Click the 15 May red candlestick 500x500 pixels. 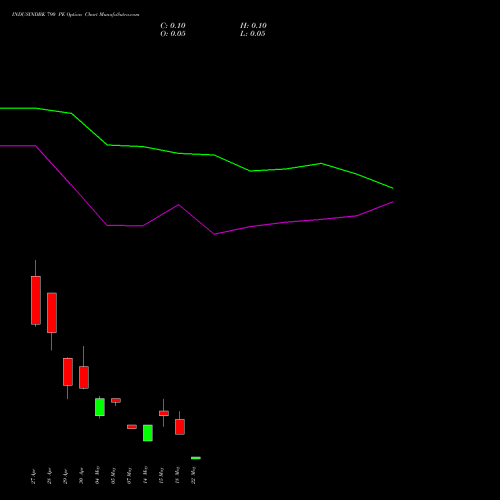pos(164,413)
